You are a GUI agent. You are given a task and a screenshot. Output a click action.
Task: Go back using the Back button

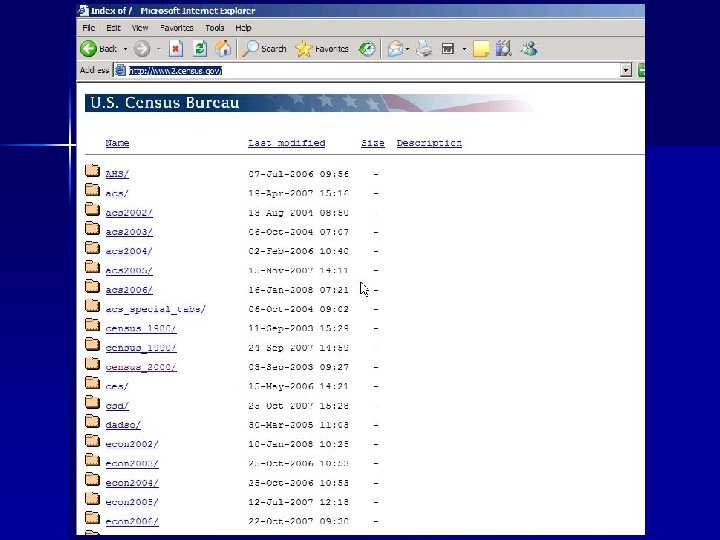[x=98, y=49]
